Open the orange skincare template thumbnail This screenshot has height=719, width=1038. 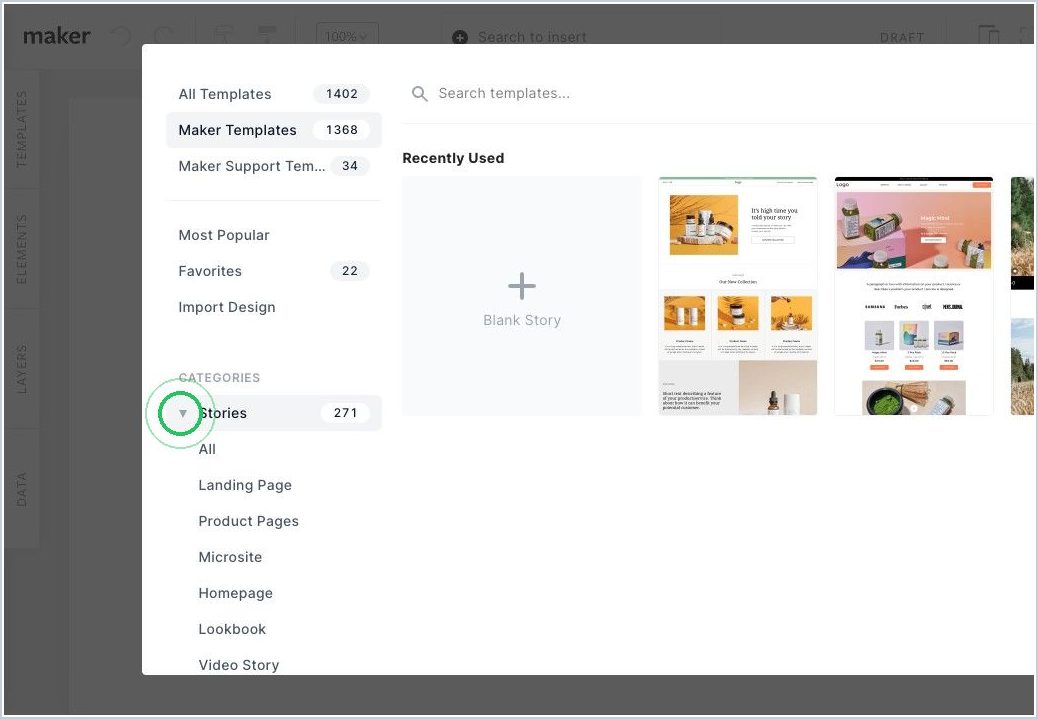tap(737, 296)
